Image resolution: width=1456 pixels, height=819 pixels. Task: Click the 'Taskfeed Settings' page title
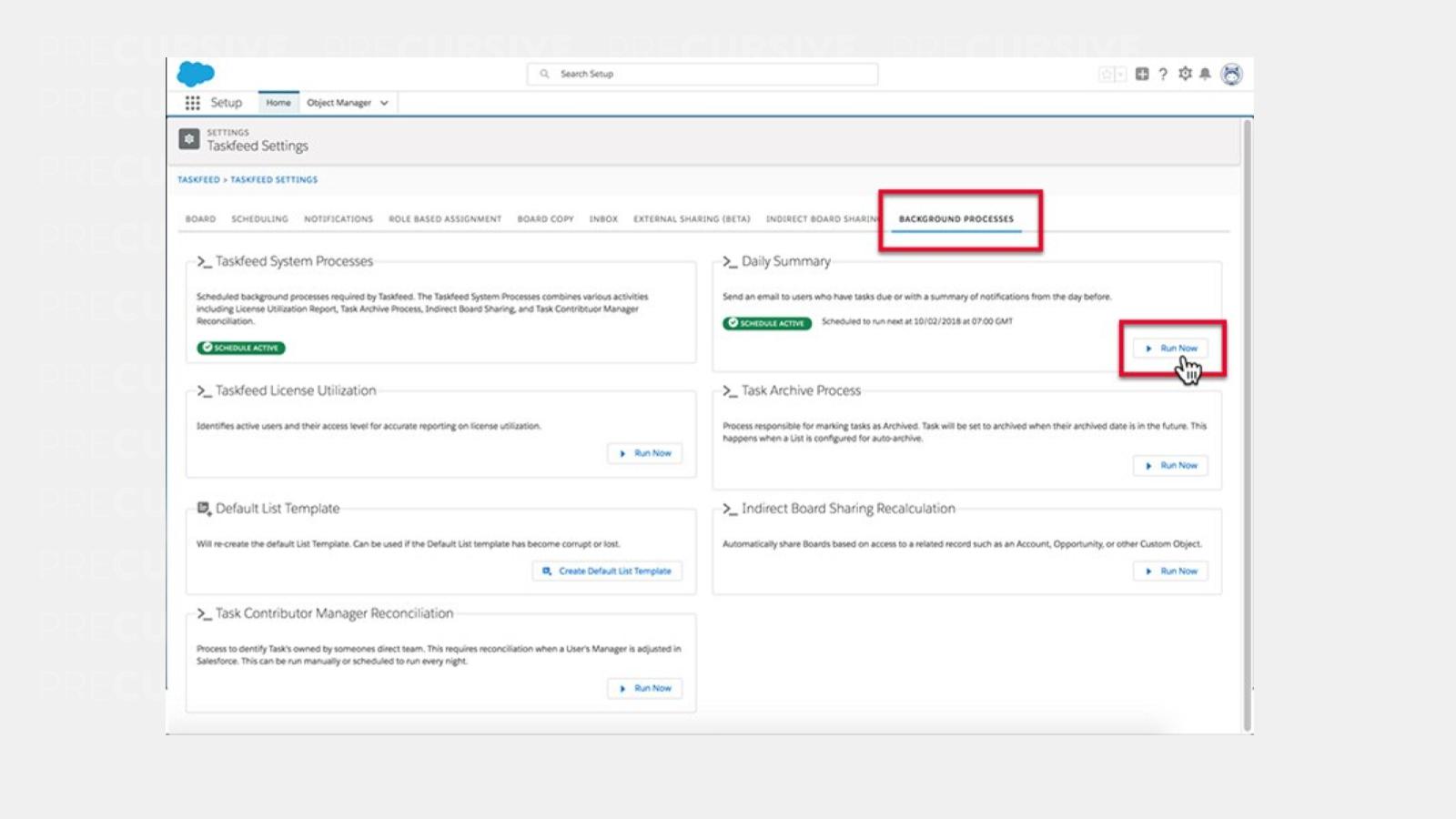(x=258, y=146)
